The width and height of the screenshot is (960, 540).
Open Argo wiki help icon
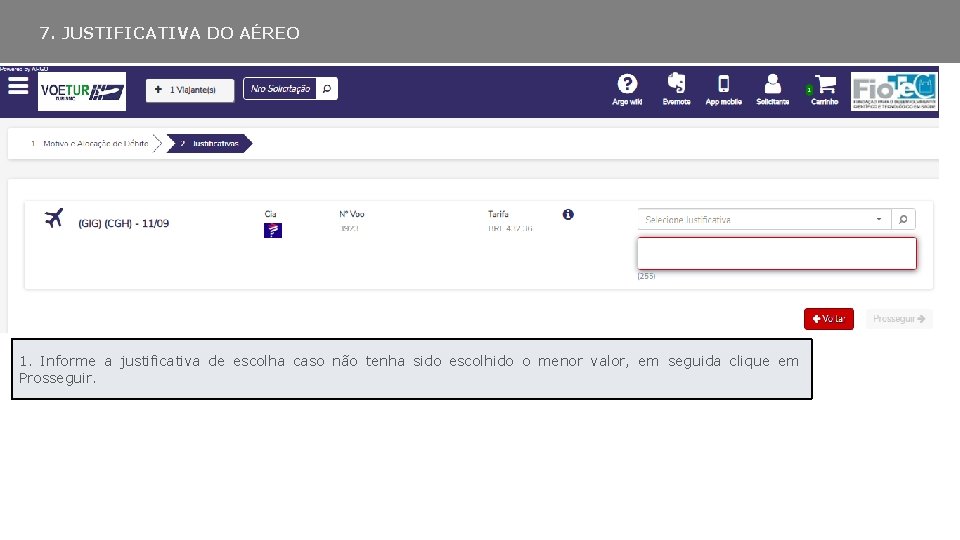click(627, 89)
